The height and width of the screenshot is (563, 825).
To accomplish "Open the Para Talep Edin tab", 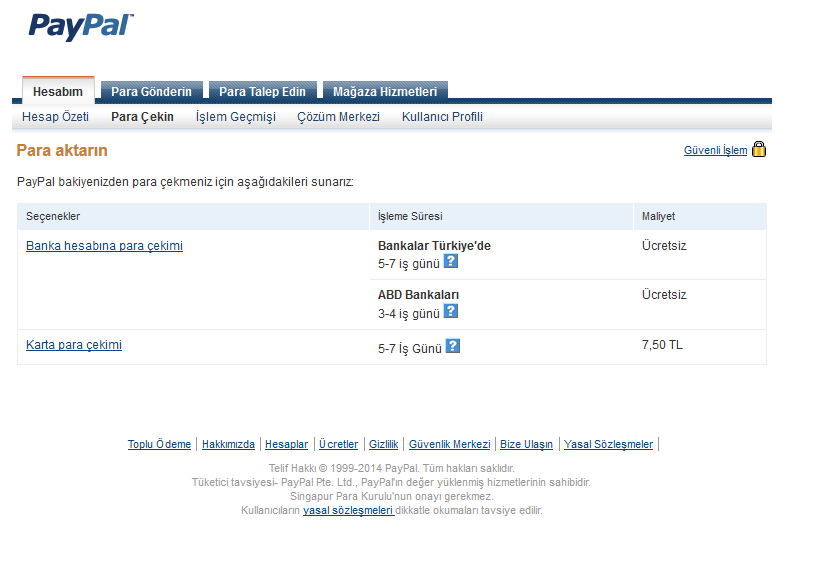I will (x=263, y=91).
